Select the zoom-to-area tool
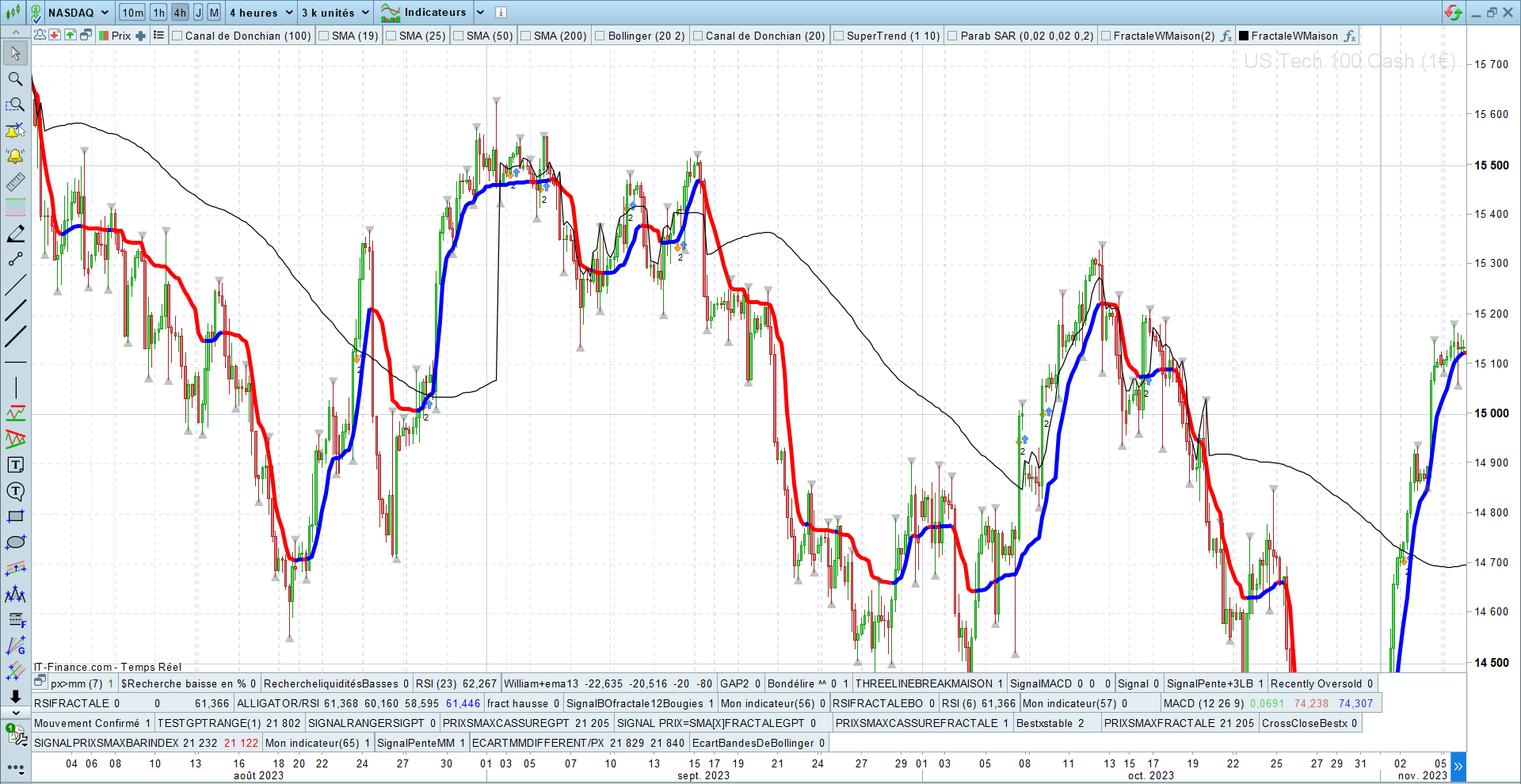 tap(15, 105)
